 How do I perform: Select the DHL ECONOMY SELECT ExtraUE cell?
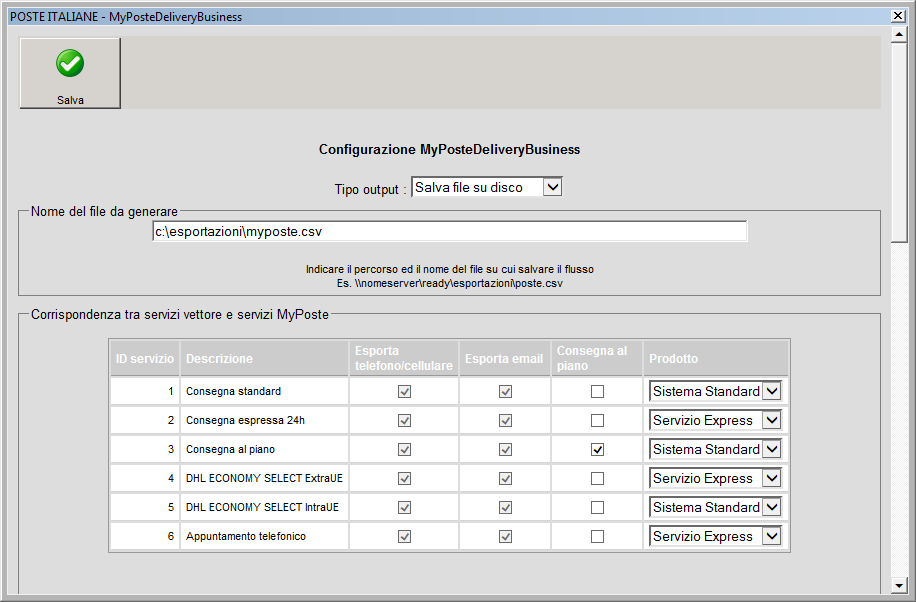(264, 478)
